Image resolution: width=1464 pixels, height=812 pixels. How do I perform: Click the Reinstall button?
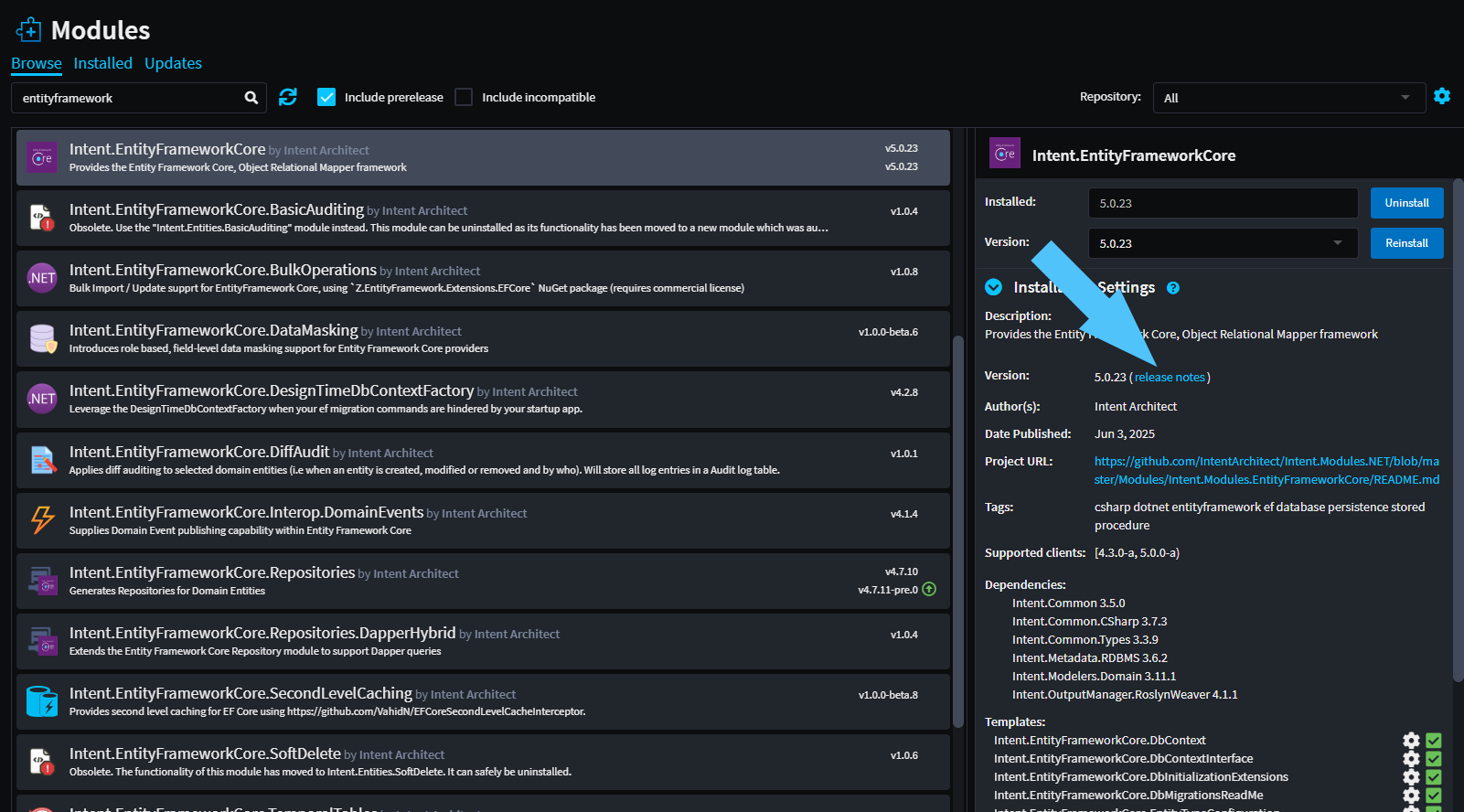tap(1406, 243)
